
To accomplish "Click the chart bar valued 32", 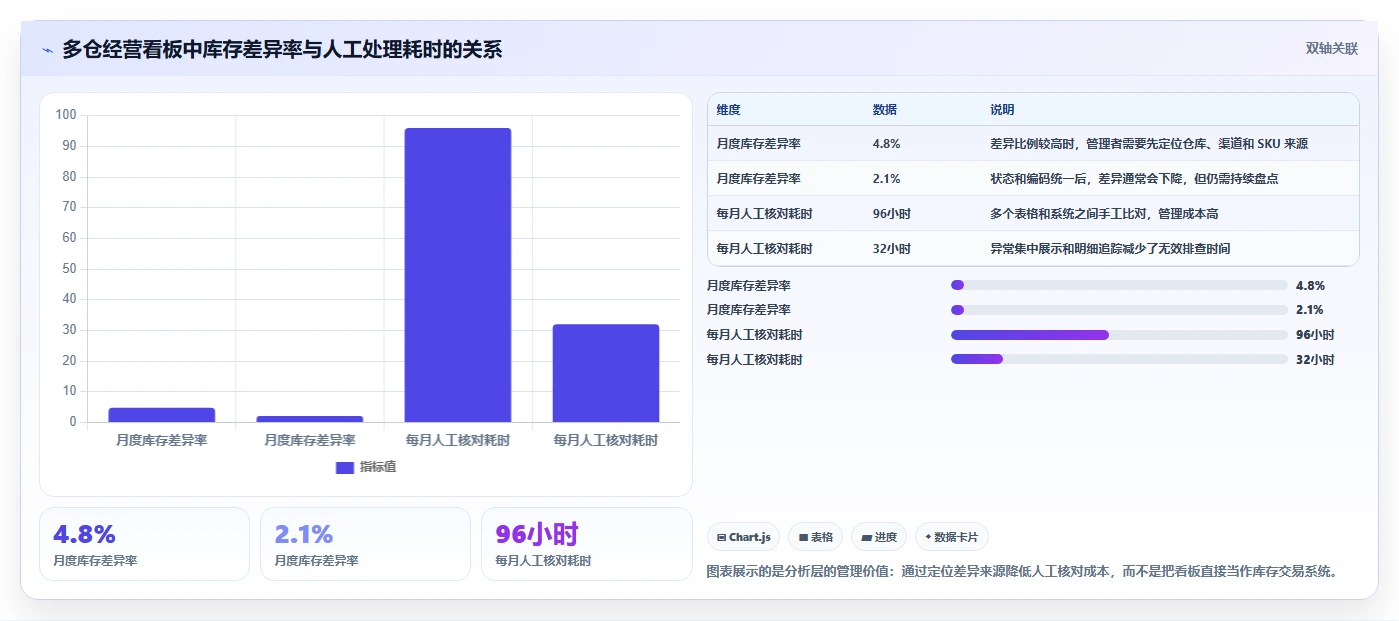I will pos(606,373).
